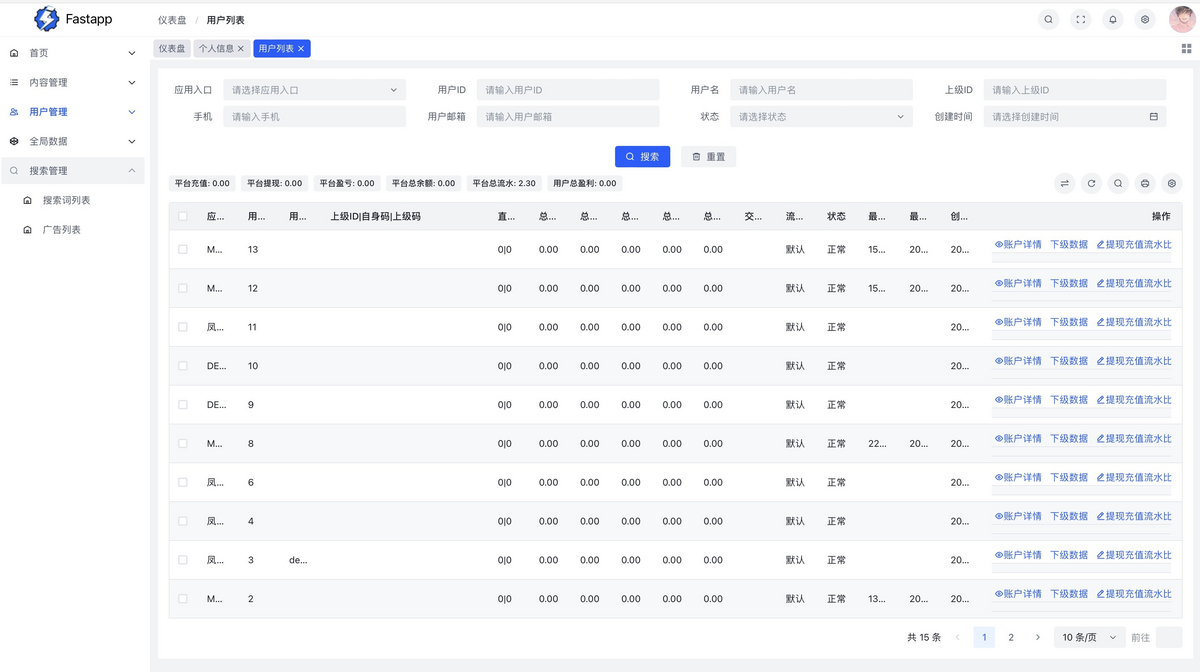Toggle fullscreen mode icon
The image size is (1200, 672).
[1080, 19]
